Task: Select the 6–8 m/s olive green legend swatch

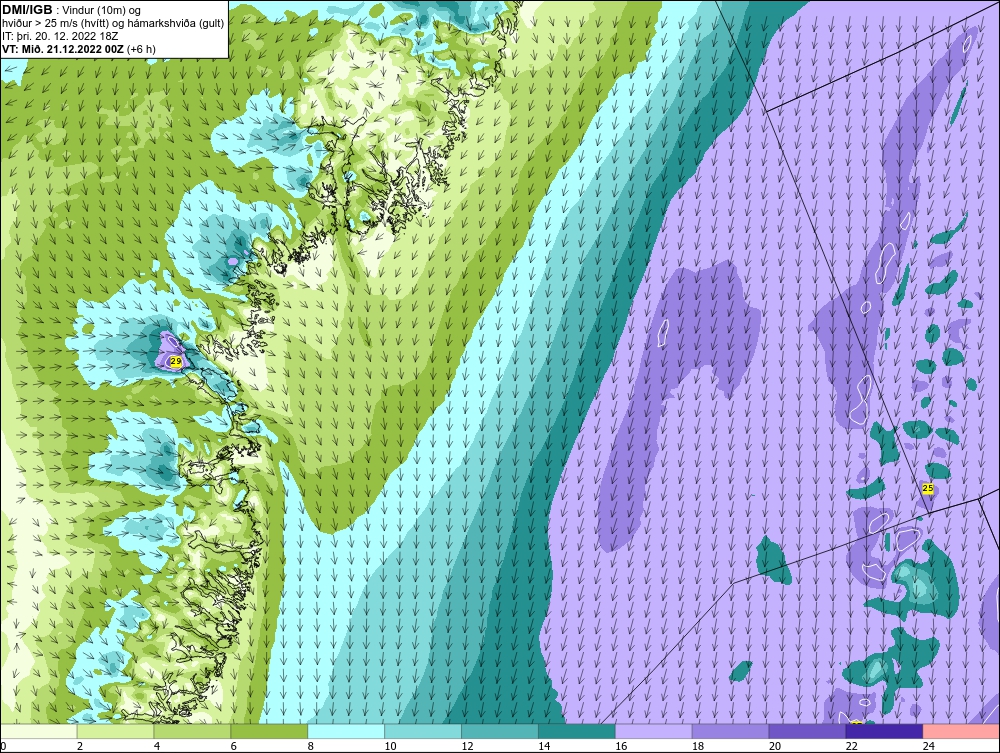Action: coord(269,731)
